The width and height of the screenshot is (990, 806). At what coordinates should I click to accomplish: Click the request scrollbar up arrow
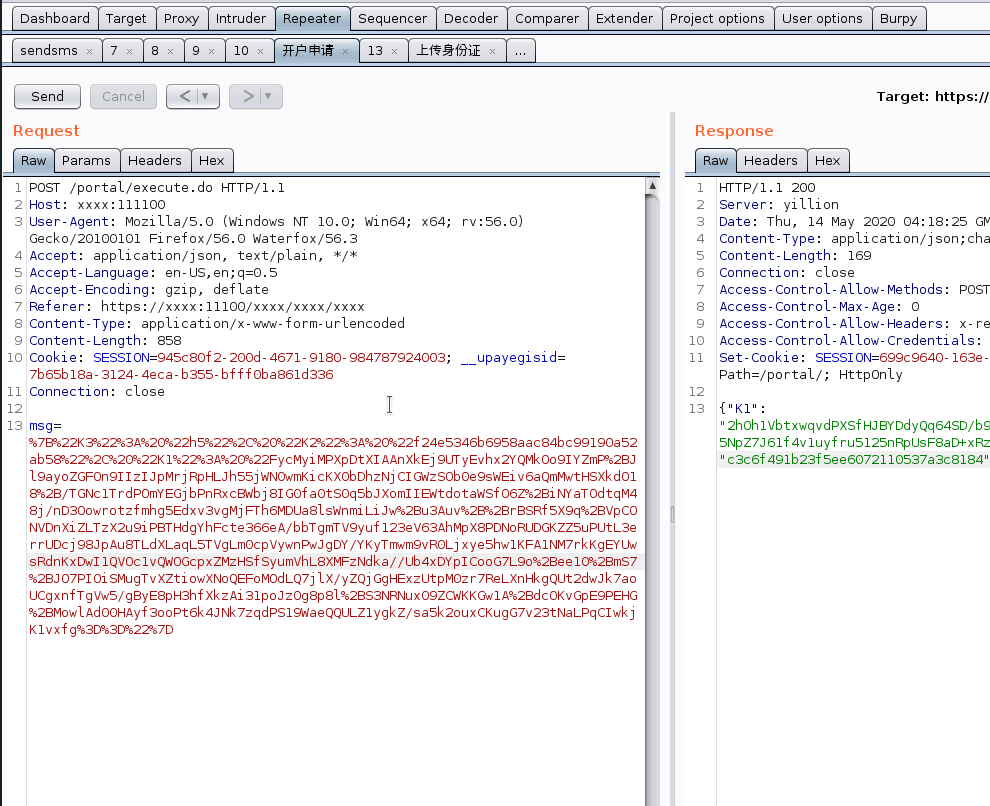[652, 186]
